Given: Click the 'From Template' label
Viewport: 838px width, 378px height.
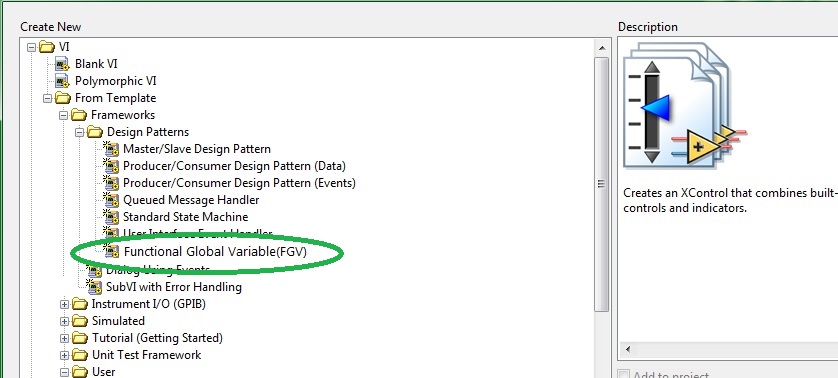Looking at the screenshot, I should pyautogui.click(x=115, y=98).
